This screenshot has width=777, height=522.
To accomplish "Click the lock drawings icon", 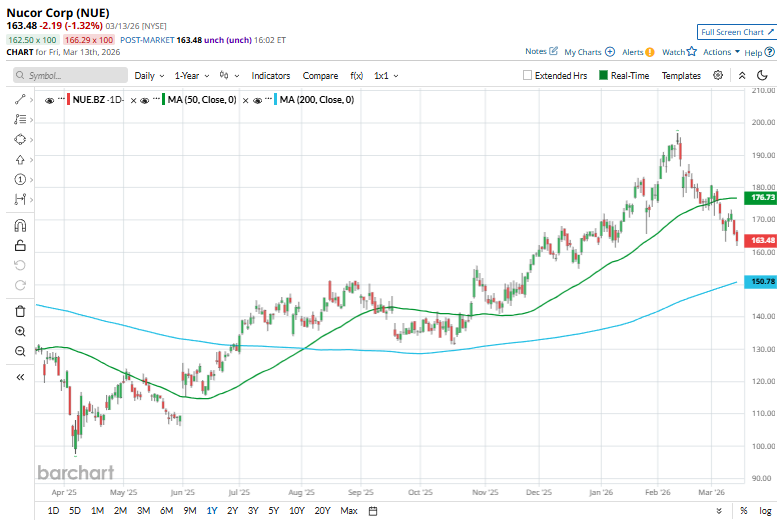I will pos(20,246).
